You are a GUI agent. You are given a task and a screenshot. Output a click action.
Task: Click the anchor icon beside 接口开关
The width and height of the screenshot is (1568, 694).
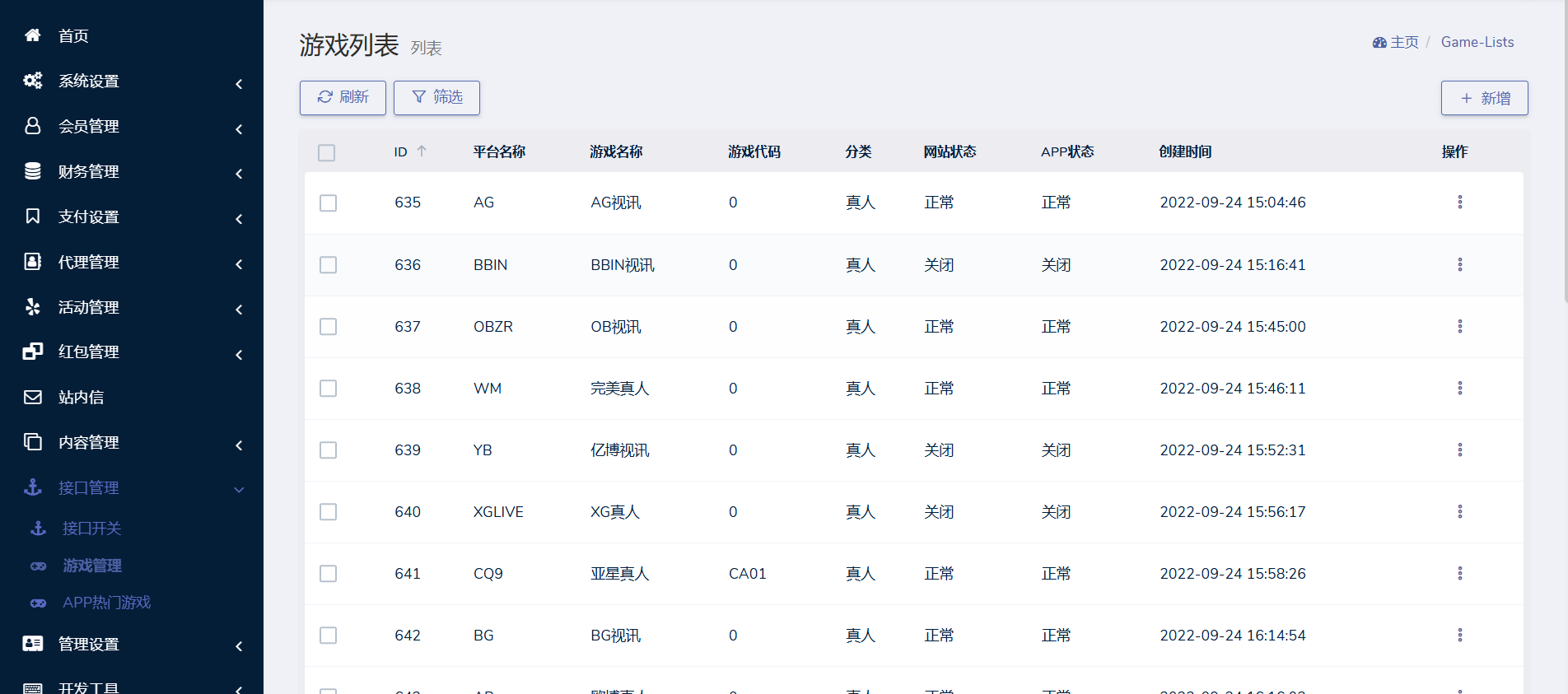(x=38, y=529)
